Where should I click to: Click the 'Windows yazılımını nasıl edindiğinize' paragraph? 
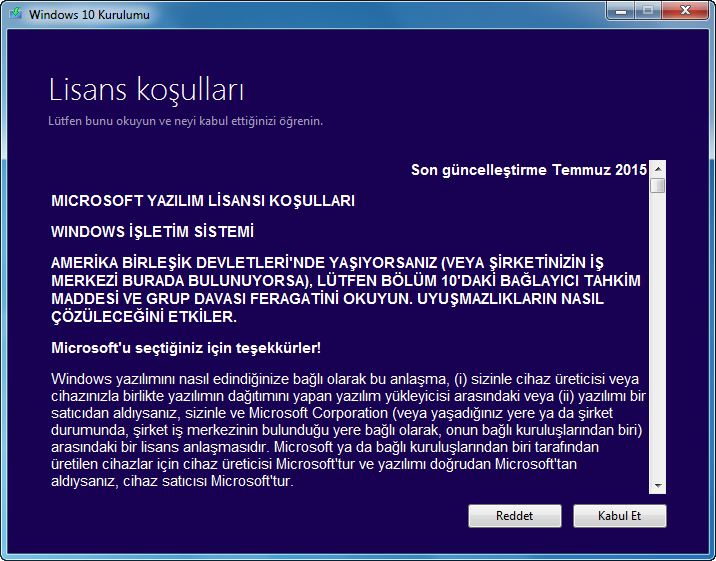point(348,430)
